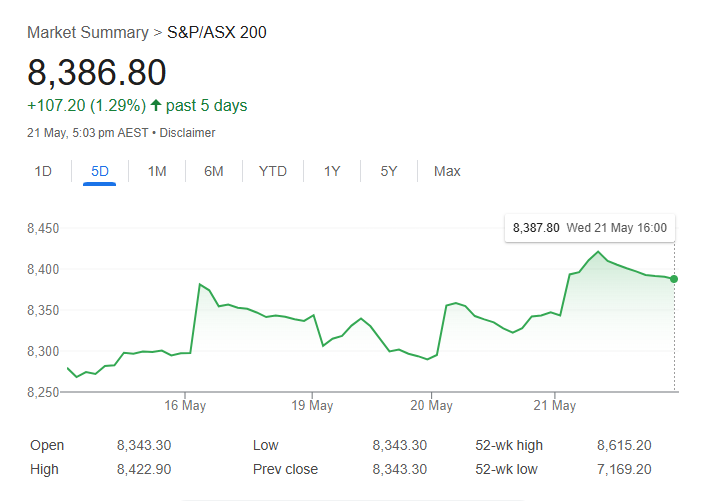Click the 52-wk low value 7,169.20
Screen dimensions: 709x501
624,469
